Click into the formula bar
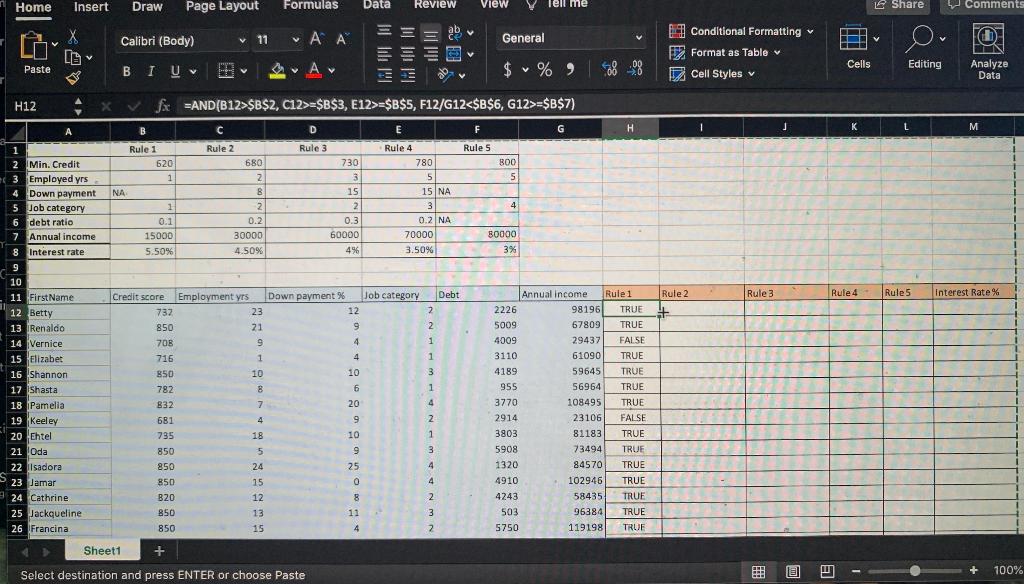 point(598,105)
